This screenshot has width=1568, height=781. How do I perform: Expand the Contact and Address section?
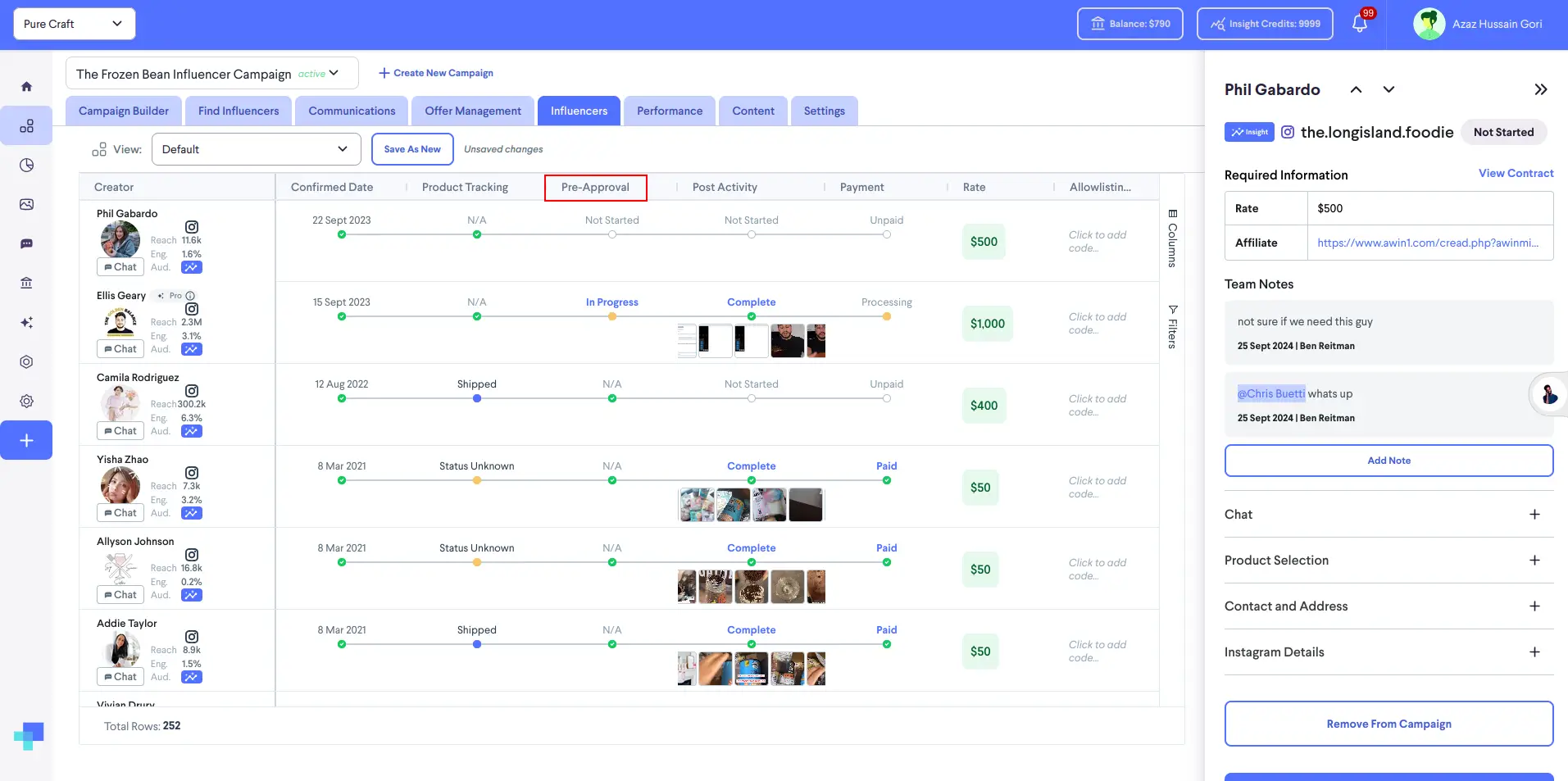[1388, 606]
